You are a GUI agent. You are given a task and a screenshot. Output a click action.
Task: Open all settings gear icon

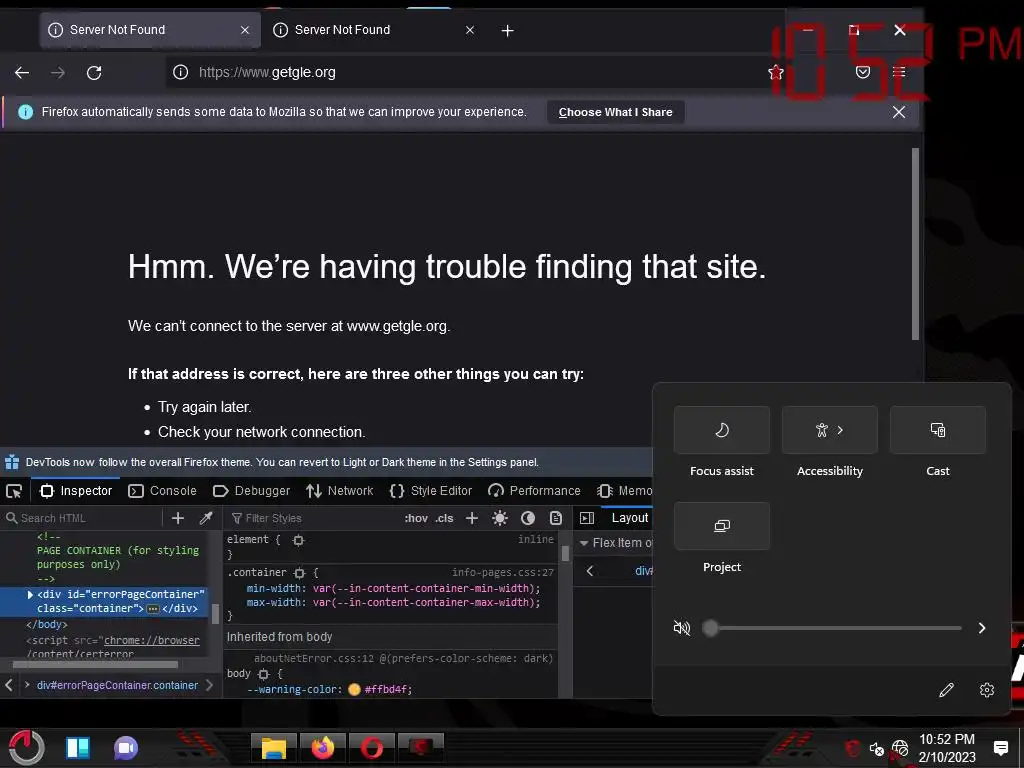point(987,690)
